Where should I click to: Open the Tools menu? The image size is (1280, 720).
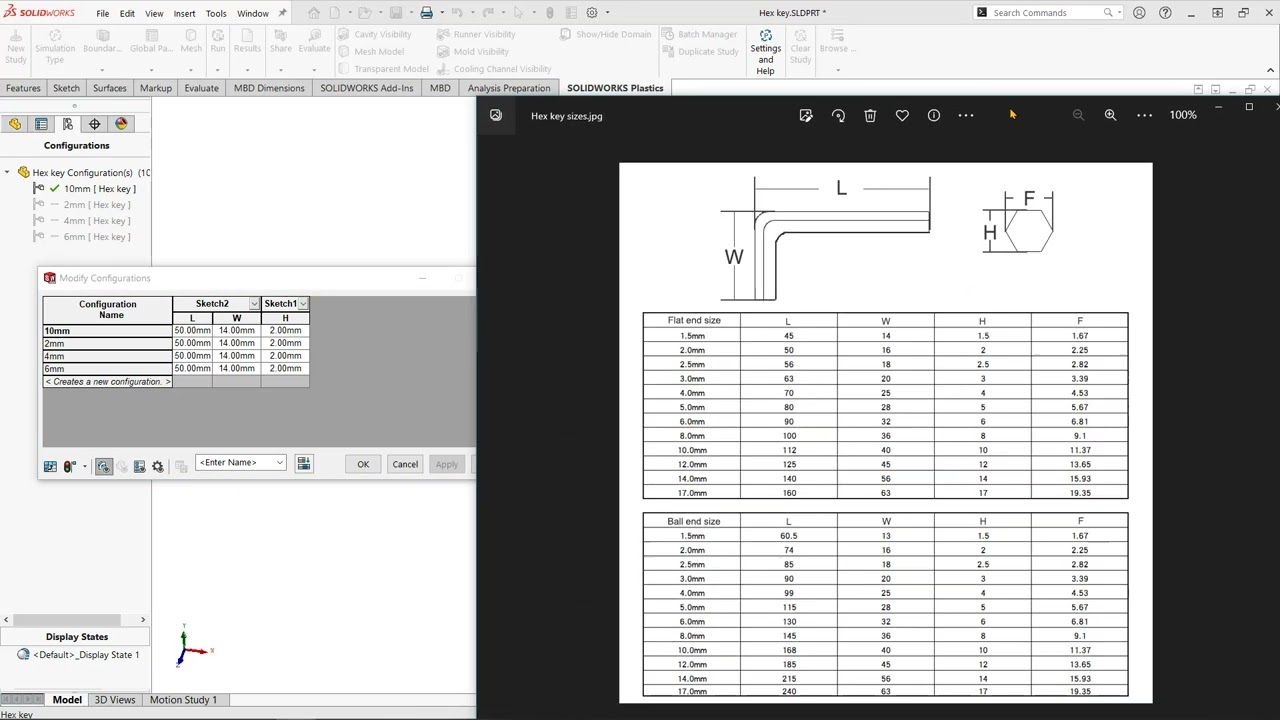point(216,14)
